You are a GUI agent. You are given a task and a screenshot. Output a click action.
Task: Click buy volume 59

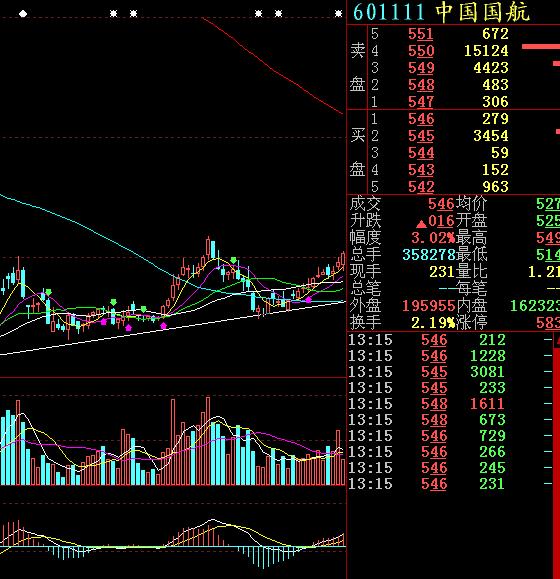[500, 153]
